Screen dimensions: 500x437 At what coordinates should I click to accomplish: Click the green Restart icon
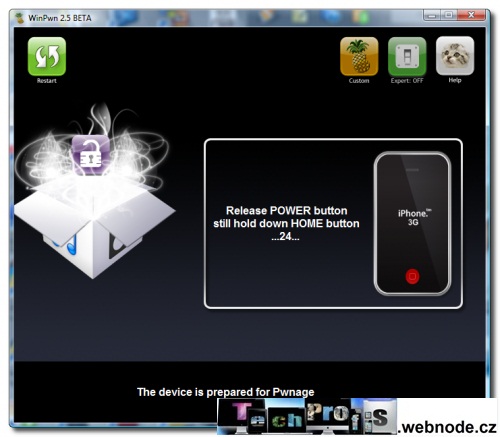47,56
